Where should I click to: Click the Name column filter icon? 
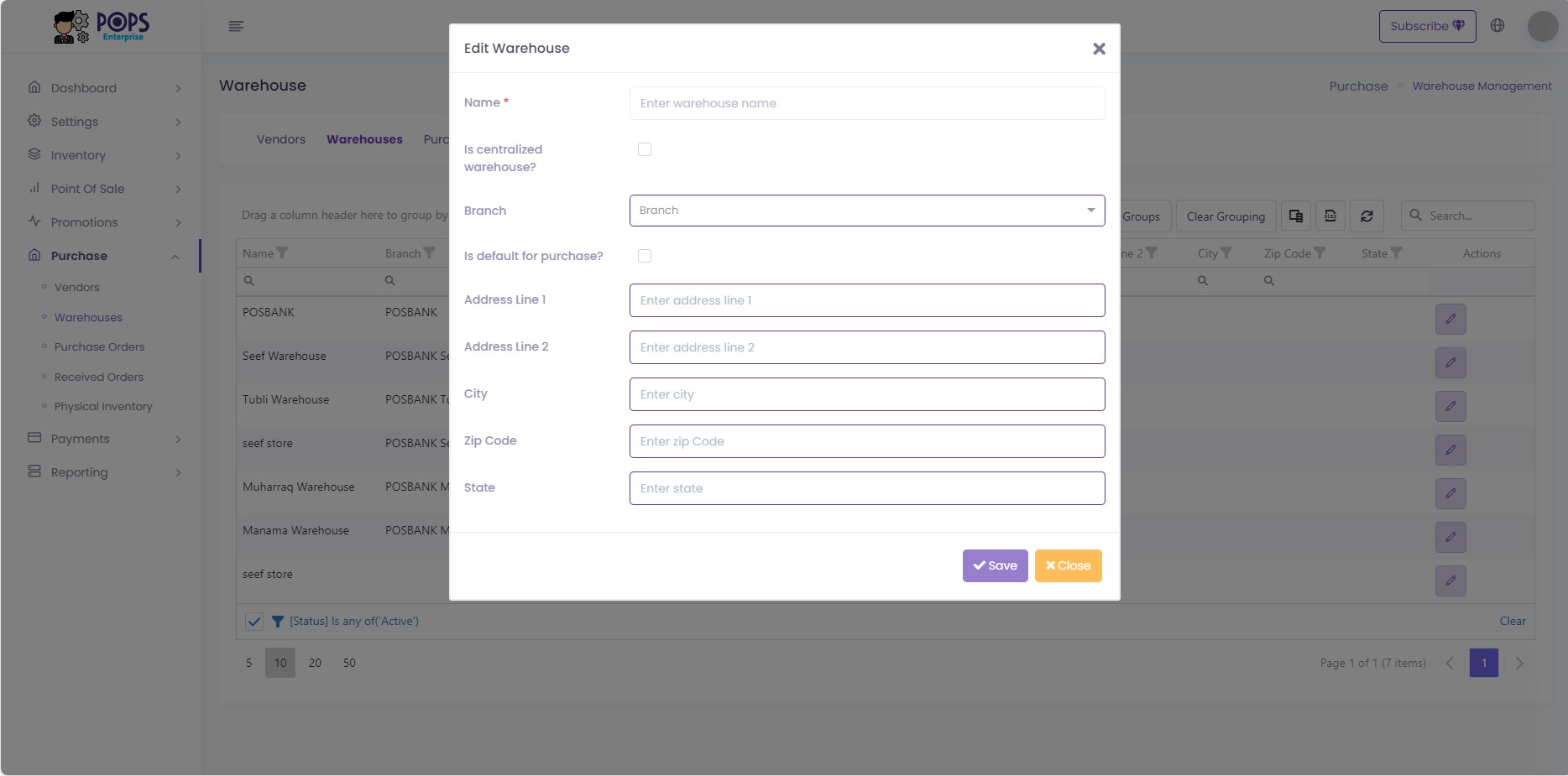[282, 253]
